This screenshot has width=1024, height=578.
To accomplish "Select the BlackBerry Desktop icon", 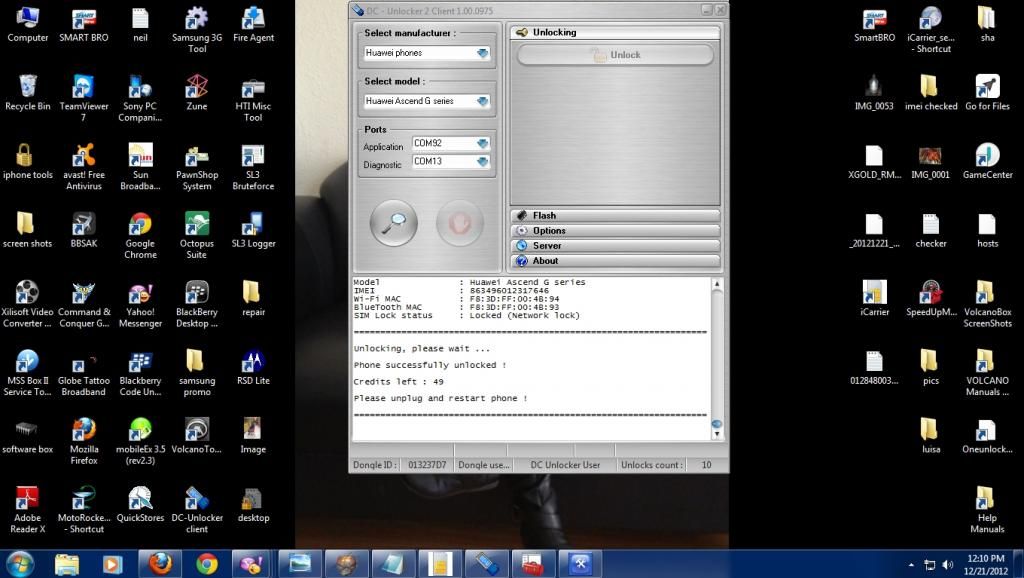I will pos(197,304).
